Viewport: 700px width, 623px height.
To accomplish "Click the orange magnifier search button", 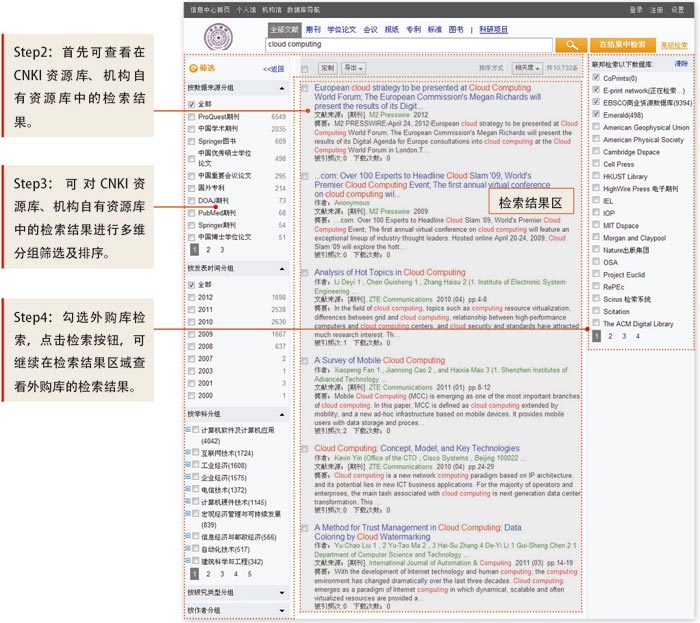I will (571, 45).
